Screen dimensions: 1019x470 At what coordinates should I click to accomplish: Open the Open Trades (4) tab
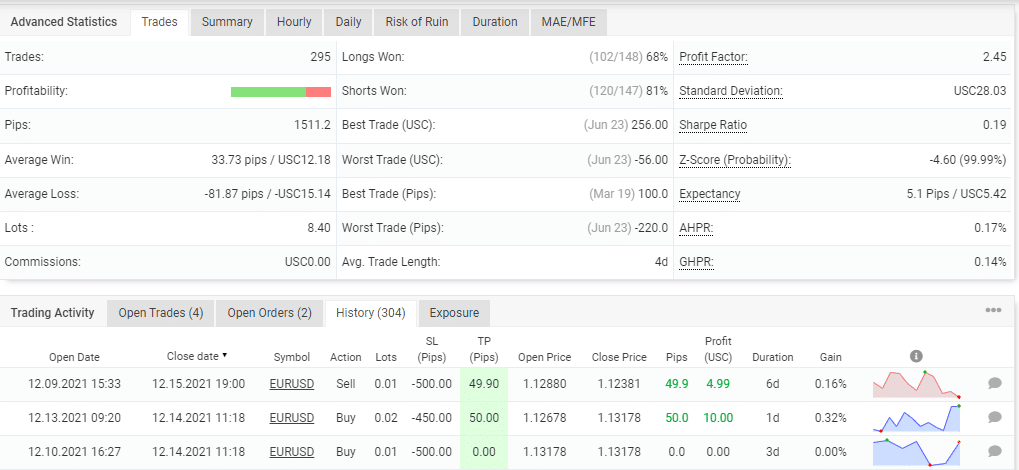(160, 313)
